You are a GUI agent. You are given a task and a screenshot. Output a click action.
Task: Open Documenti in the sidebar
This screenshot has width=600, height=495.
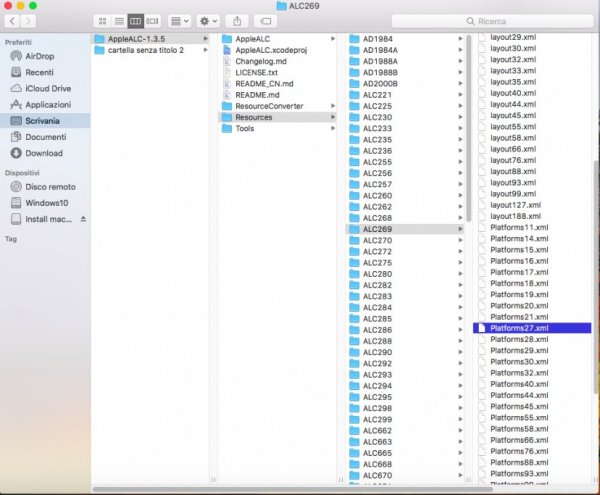[x=46, y=137]
